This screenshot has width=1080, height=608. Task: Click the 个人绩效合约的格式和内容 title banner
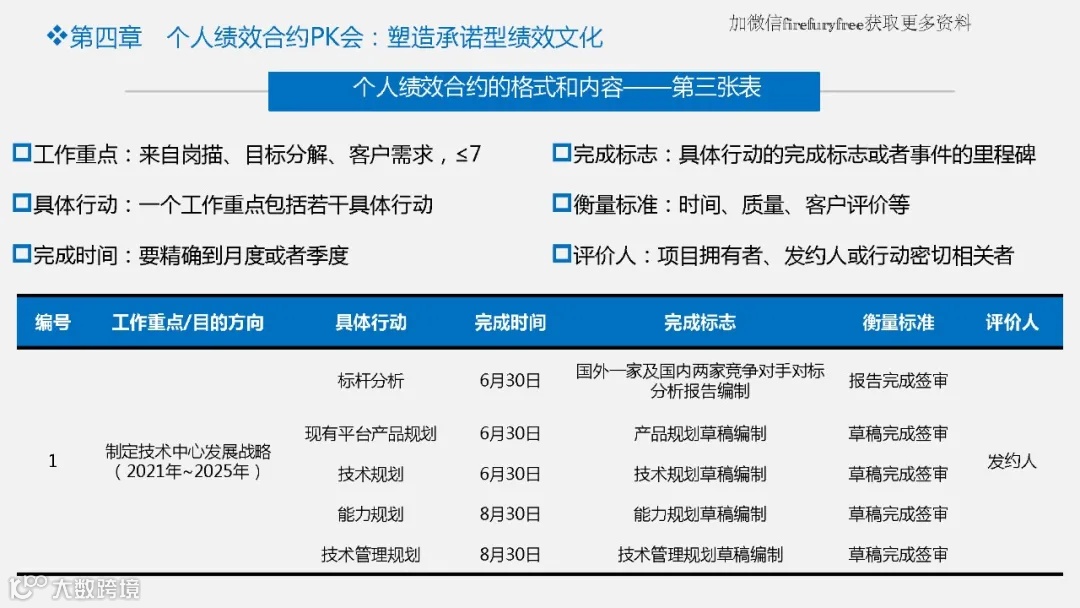pyautogui.click(x=543, y=90)
